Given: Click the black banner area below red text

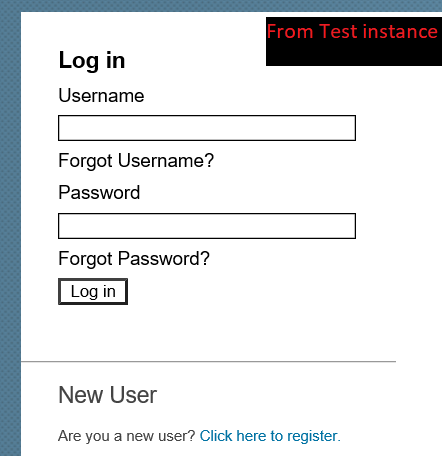Looking at the screenshot, I should [354, 53].
